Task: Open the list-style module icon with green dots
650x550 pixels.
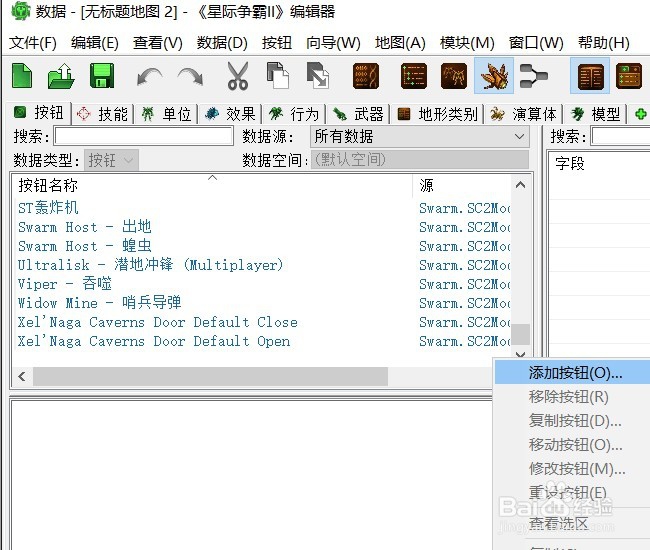Action: 414,76
